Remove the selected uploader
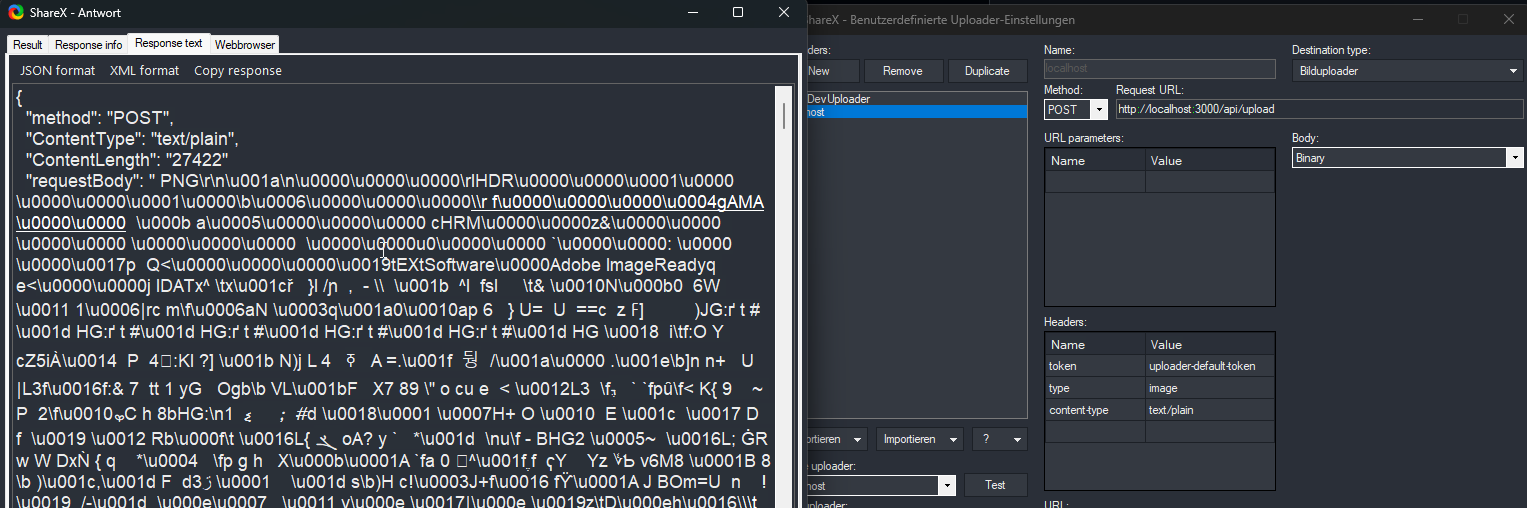The width and height of the screenshot is (1527, 508). click(x=902, y=71)
